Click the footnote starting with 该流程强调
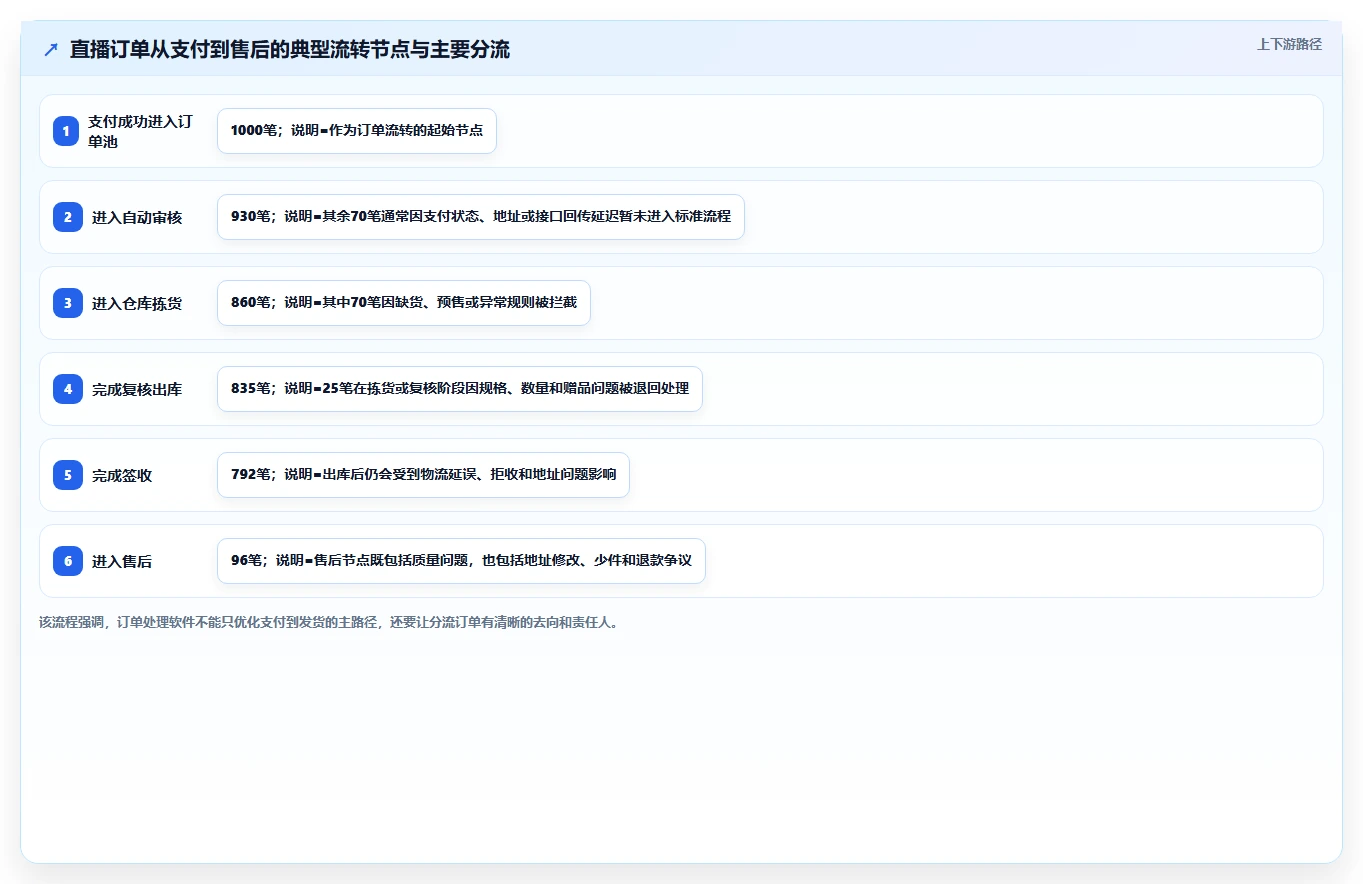This screenshot has width=1363, height=884. tap(329, 622)
